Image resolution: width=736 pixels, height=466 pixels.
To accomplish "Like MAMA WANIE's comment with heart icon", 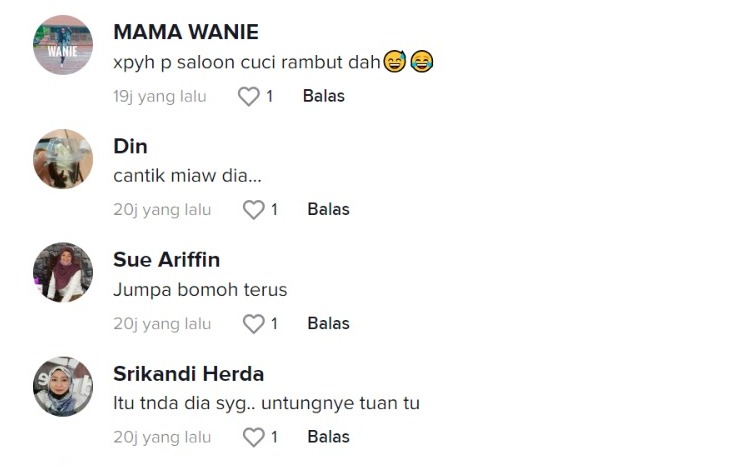I will pyautogui.click(x=248, y=97).
